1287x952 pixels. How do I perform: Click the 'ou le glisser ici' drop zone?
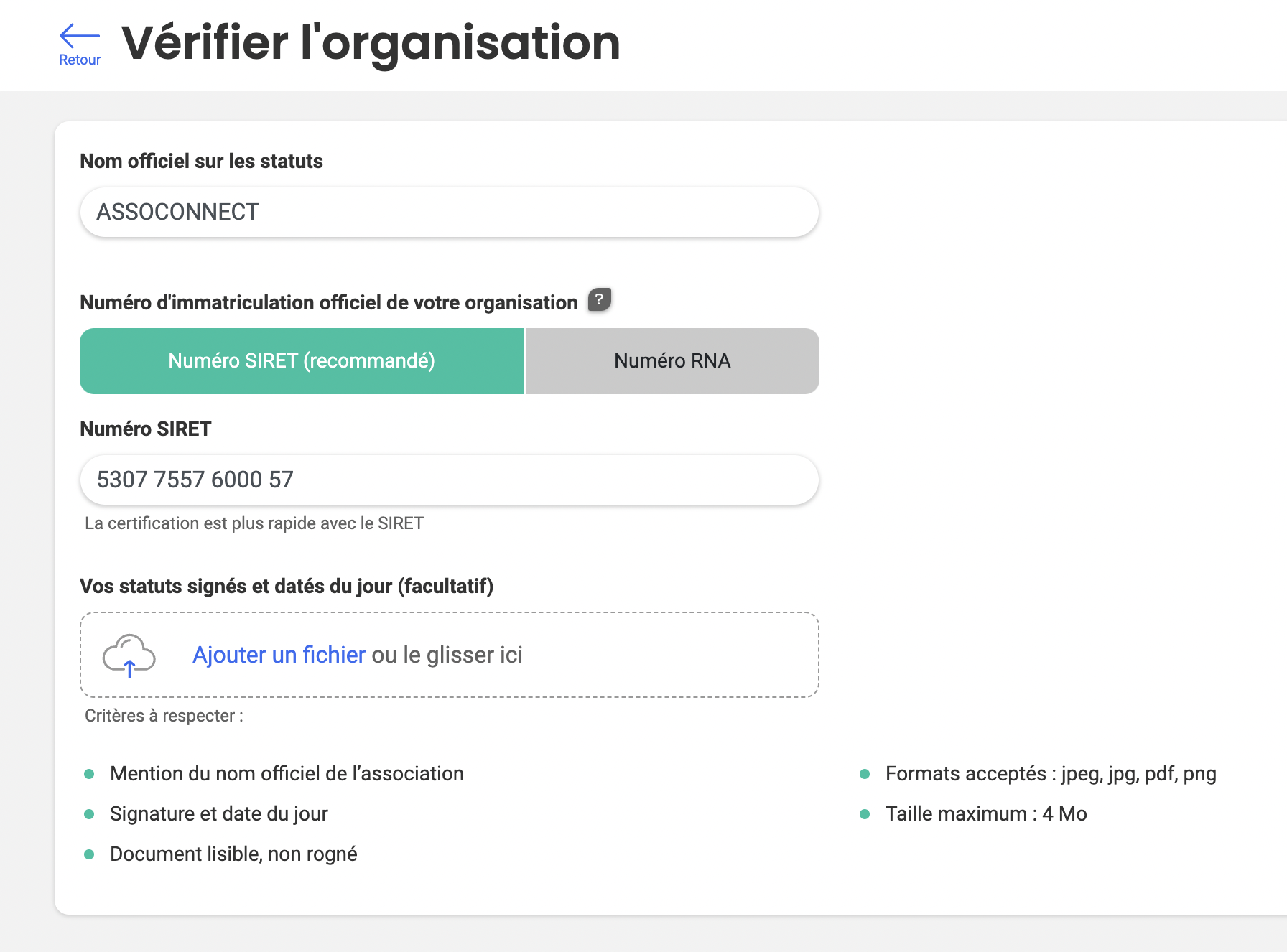click(x=447, y=655)
